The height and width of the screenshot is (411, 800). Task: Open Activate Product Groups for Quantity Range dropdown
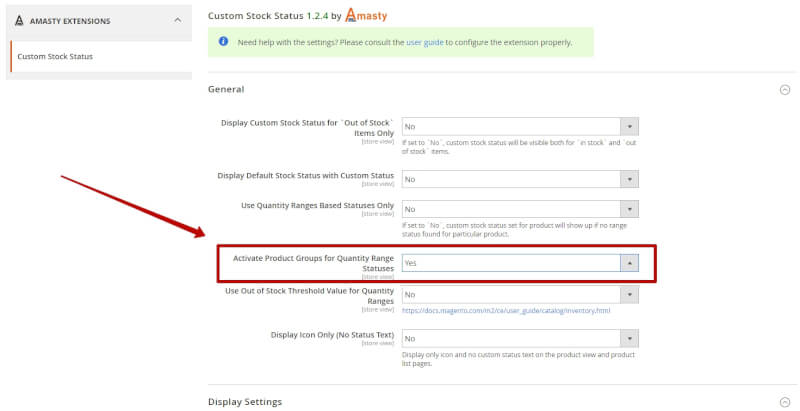520,263
